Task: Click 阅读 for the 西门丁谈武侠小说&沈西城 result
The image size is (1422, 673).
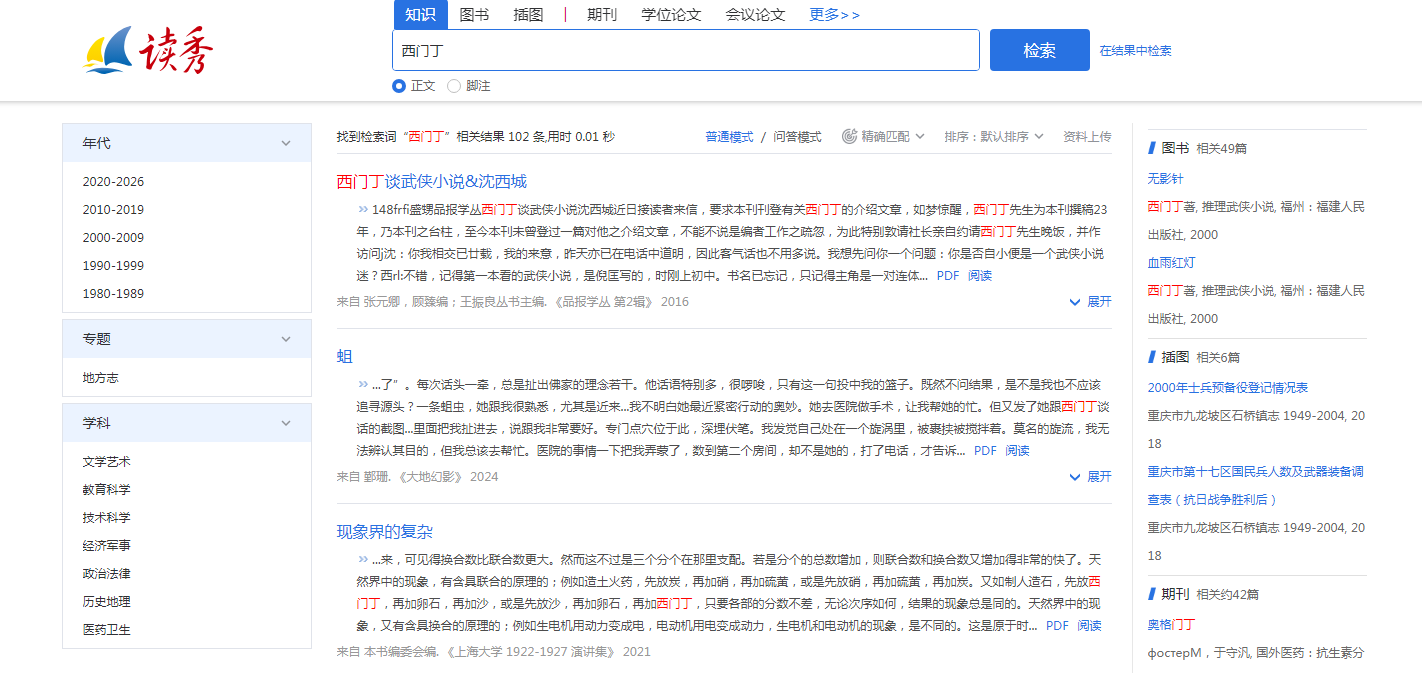Action: point(980,276)
